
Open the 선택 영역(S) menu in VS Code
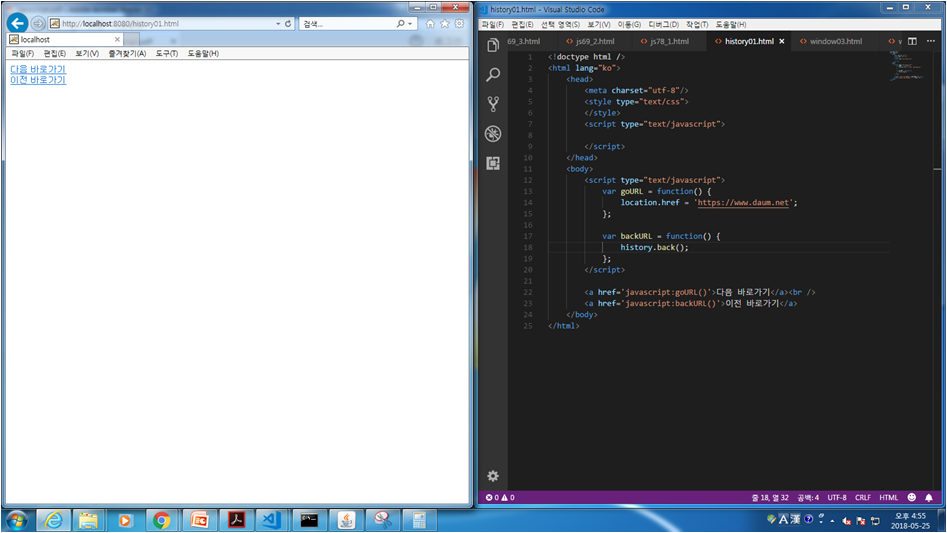click(560, 24)
